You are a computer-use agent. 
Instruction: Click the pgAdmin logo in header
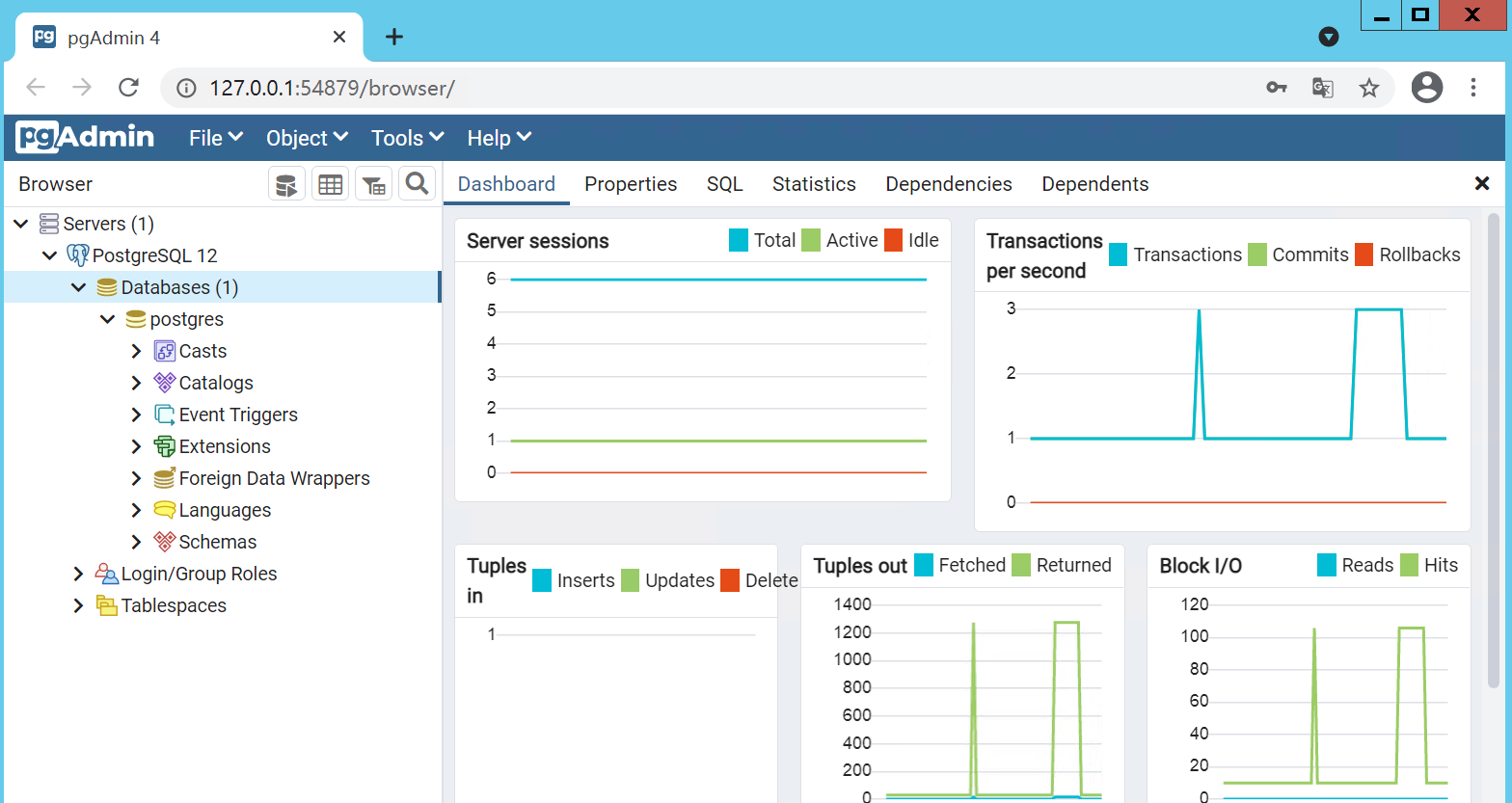85,137
